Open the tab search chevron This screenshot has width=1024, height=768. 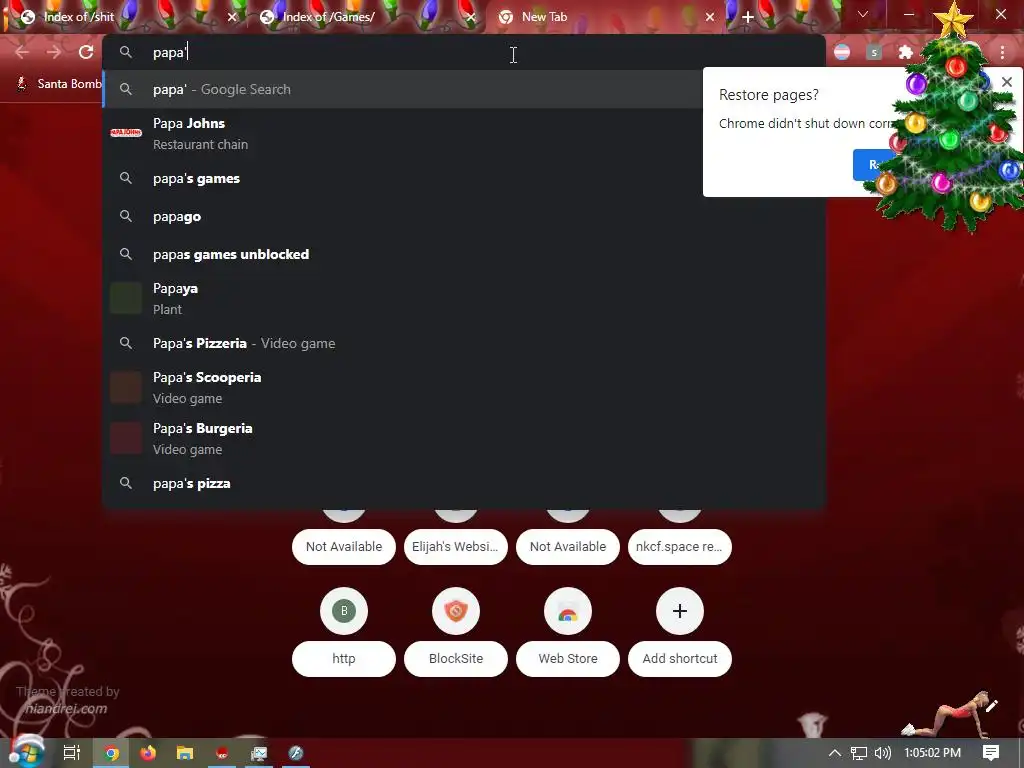click(863, 14)
